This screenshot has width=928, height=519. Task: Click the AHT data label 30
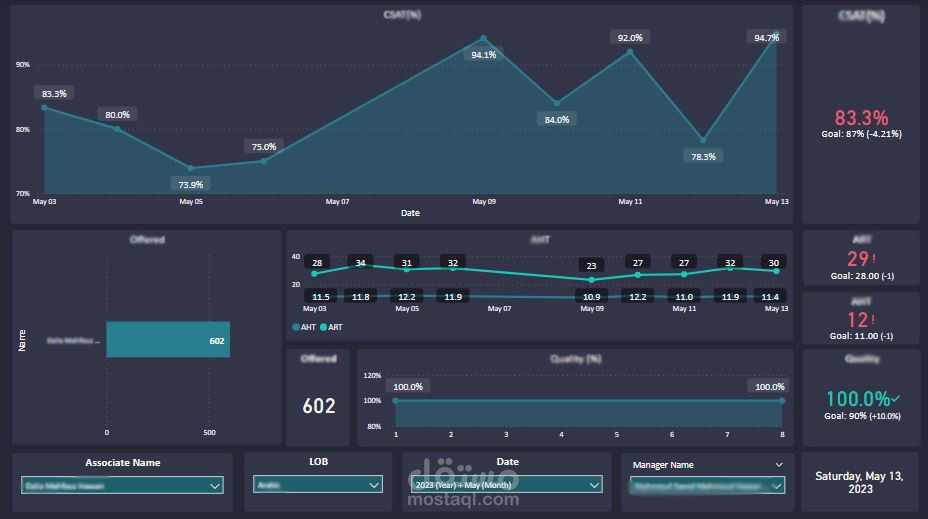click(774, 263)
